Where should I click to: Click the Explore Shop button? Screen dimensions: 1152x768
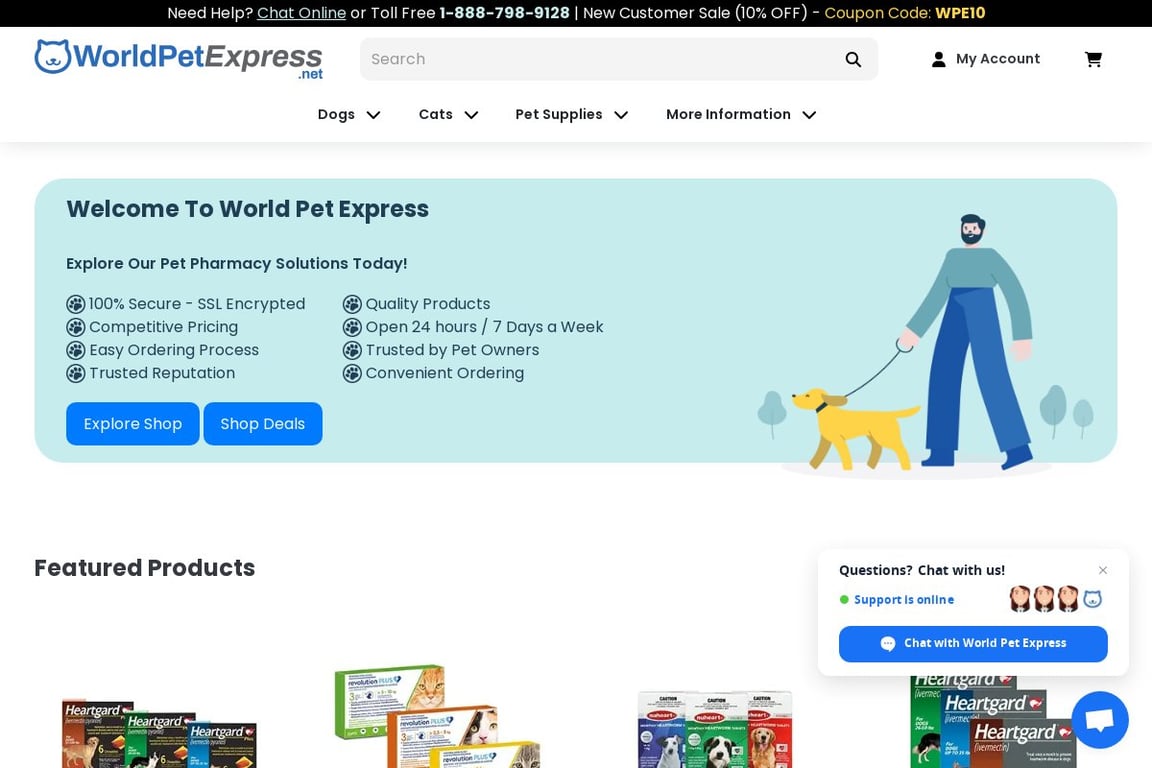(x=132, y=423)
